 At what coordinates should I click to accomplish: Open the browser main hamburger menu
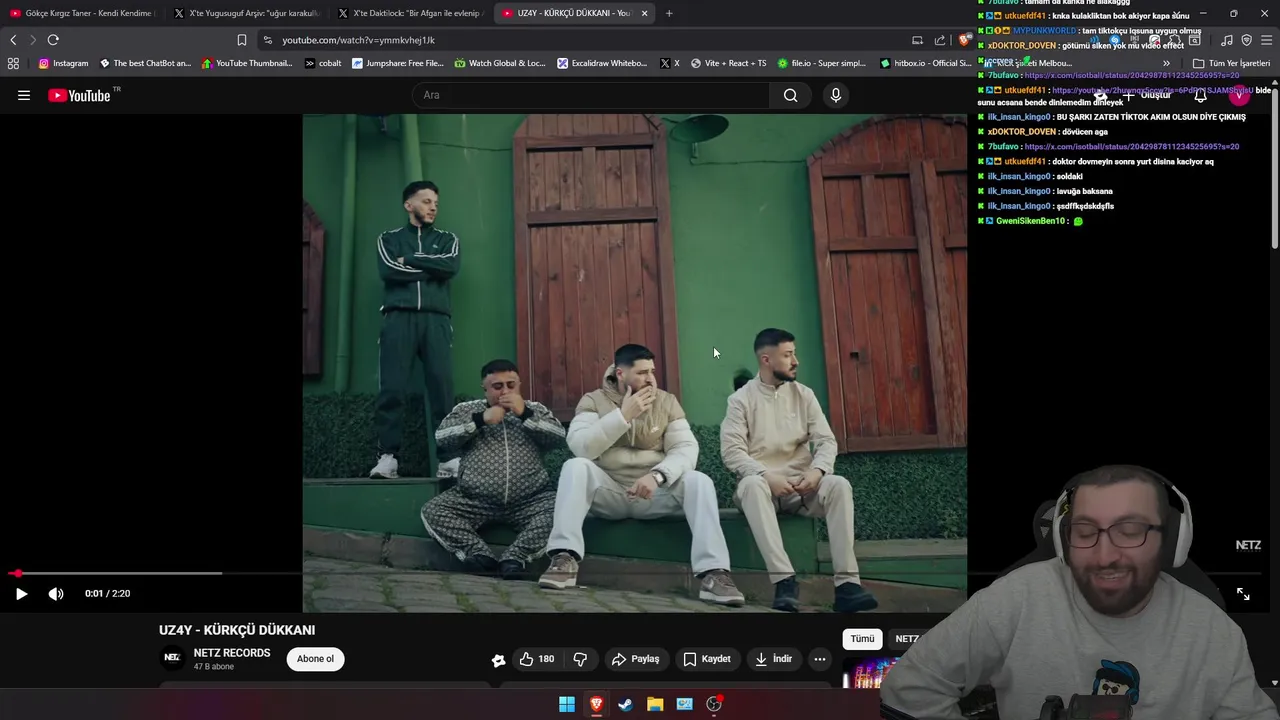point(1266,40)
